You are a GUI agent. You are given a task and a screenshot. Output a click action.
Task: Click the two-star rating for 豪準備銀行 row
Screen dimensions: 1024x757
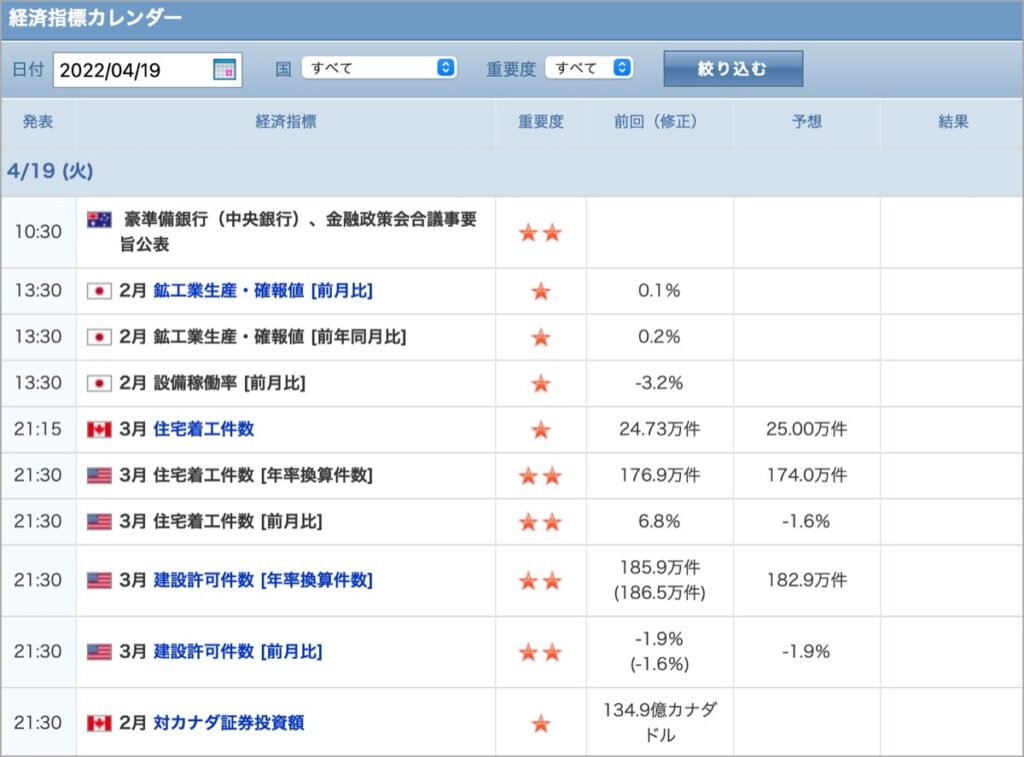coord(540,233)
